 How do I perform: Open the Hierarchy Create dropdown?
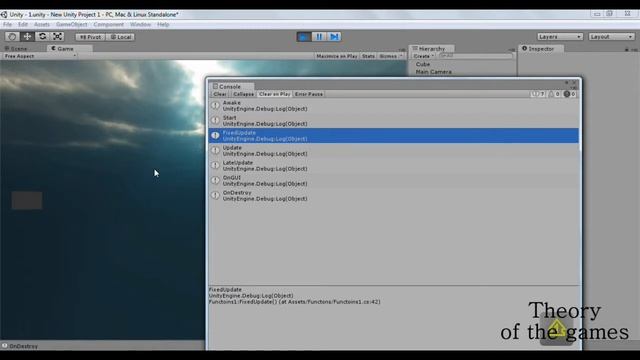coord(423,56)
